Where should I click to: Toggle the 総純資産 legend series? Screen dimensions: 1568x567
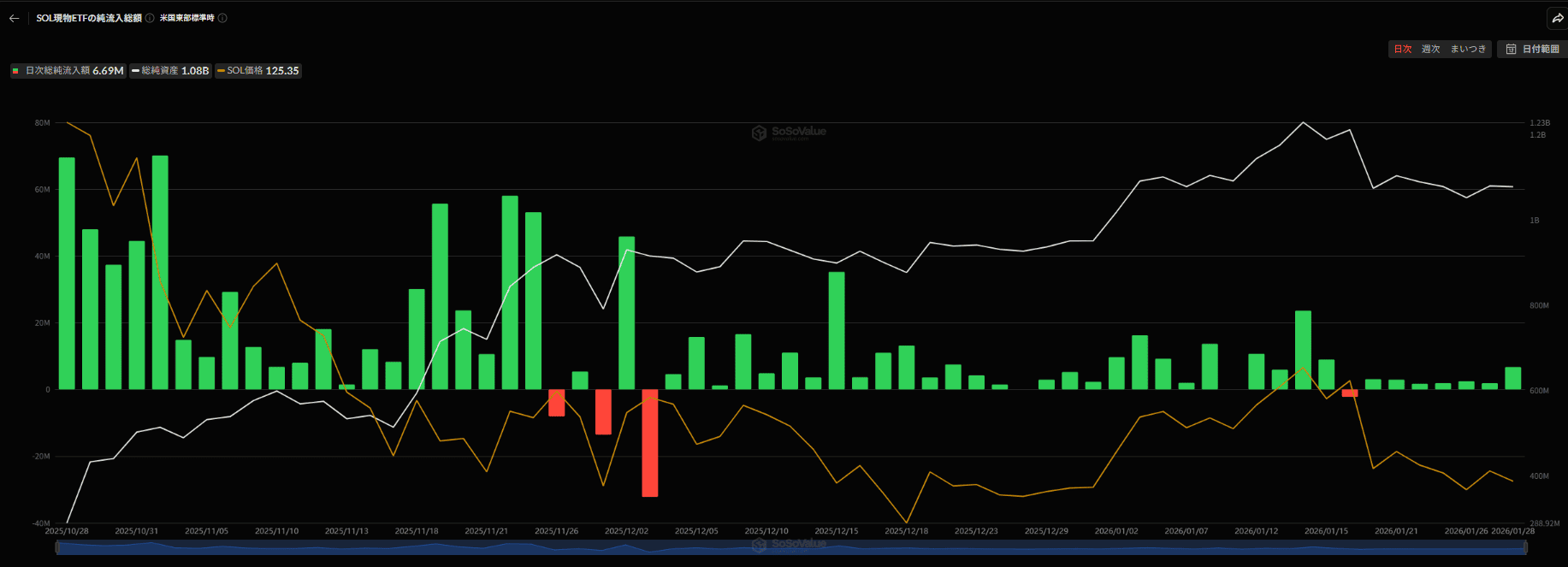coord(170,71)
